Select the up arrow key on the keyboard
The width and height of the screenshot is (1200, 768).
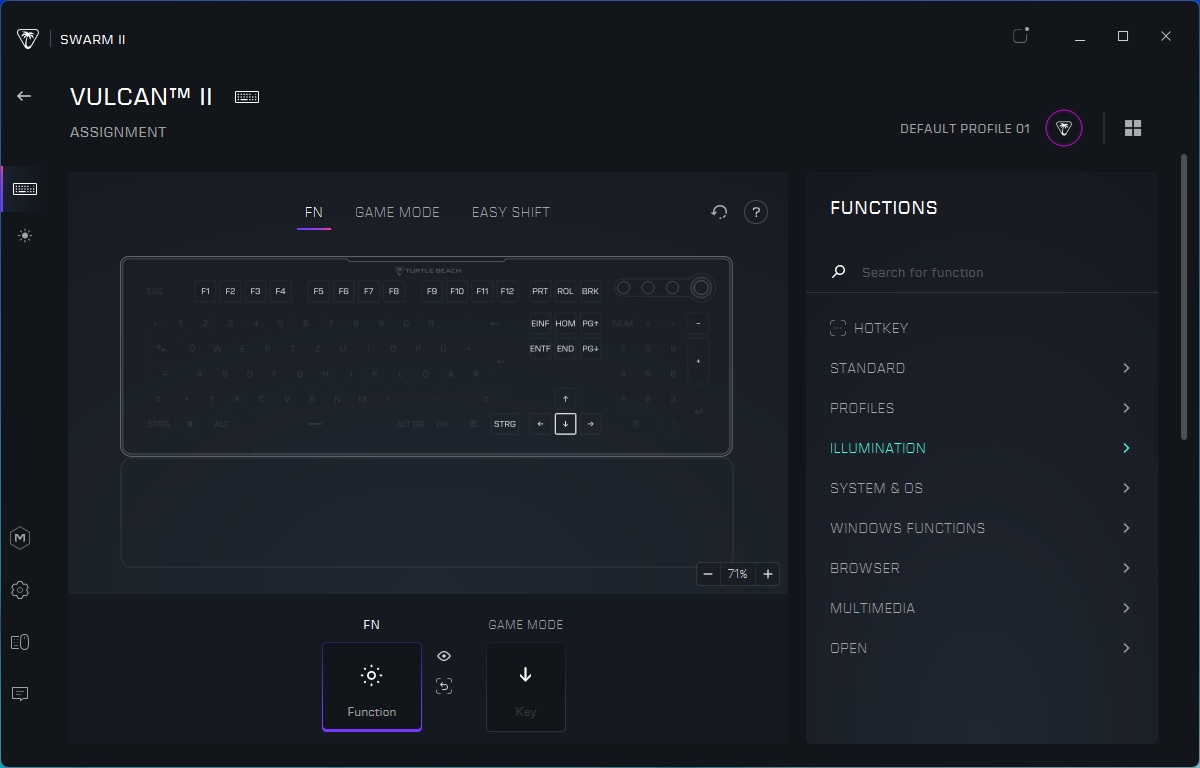pos(565,398)
